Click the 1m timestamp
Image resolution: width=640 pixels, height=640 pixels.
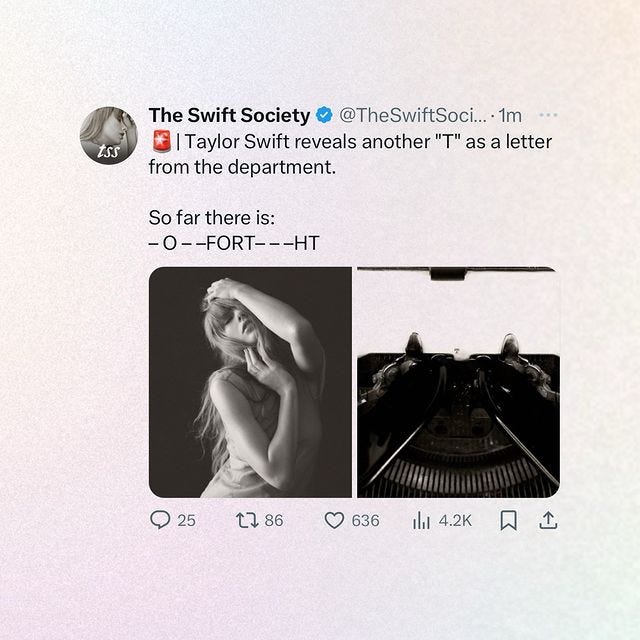(x=511, y=116)
